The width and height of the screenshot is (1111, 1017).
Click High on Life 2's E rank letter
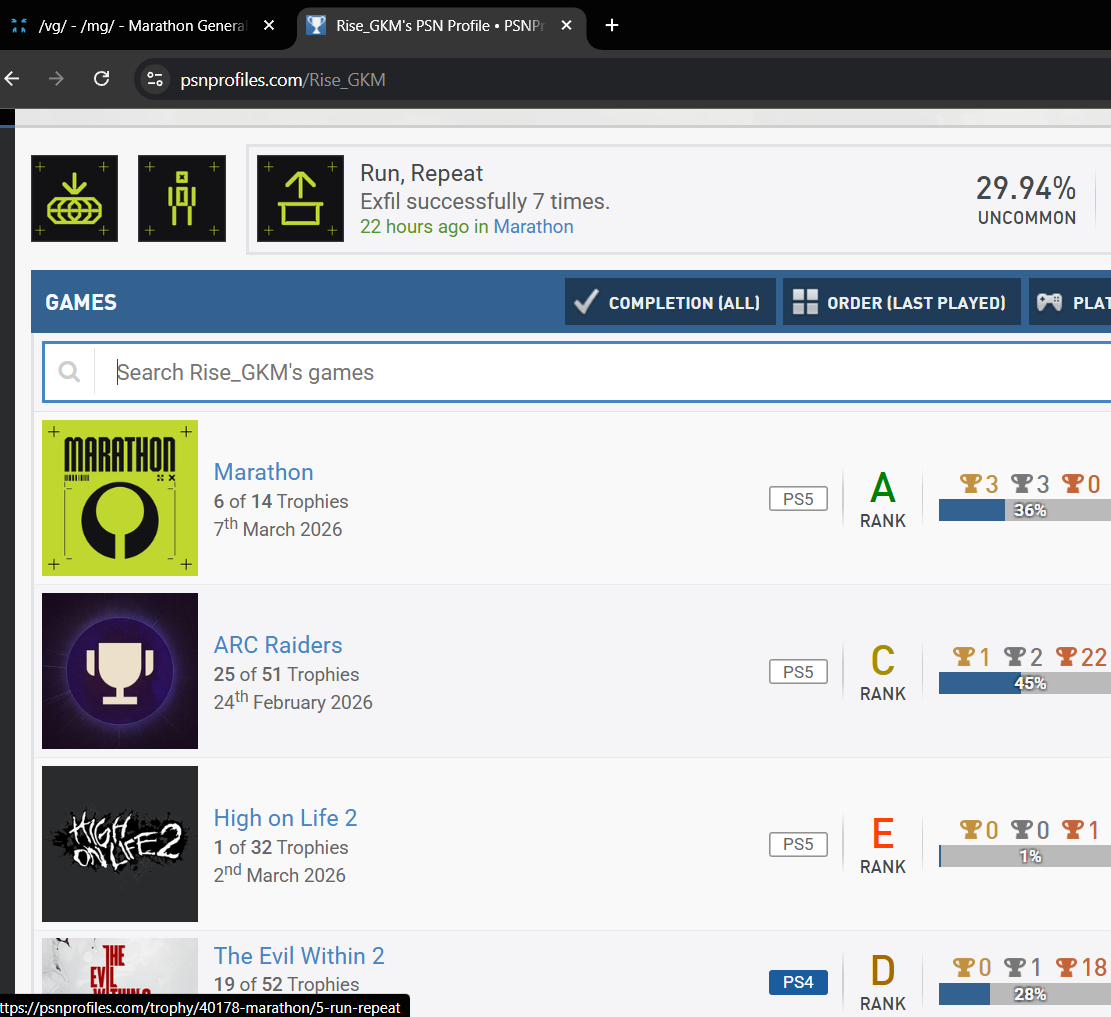tap(883, 833)
